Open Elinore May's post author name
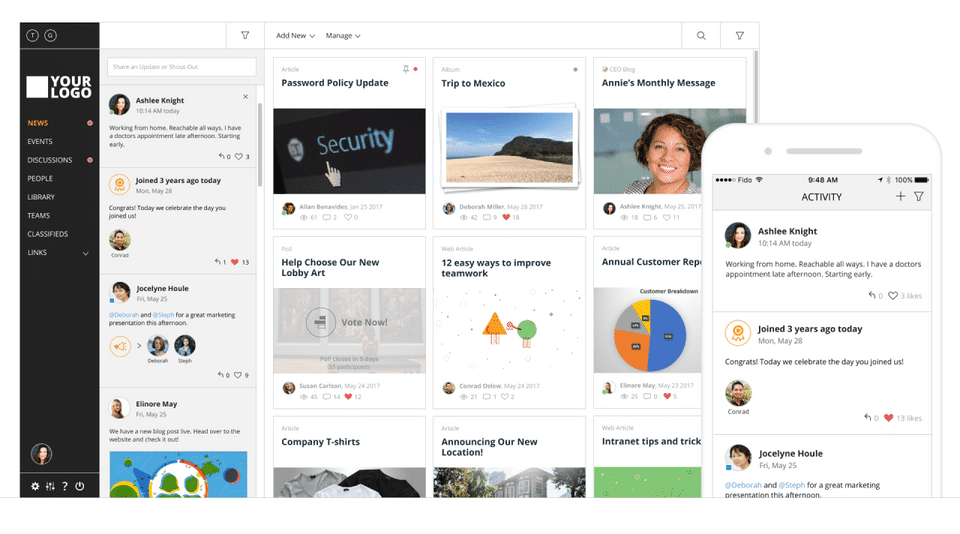This screenshot has height=534, width=960. (x=156, y=404)
